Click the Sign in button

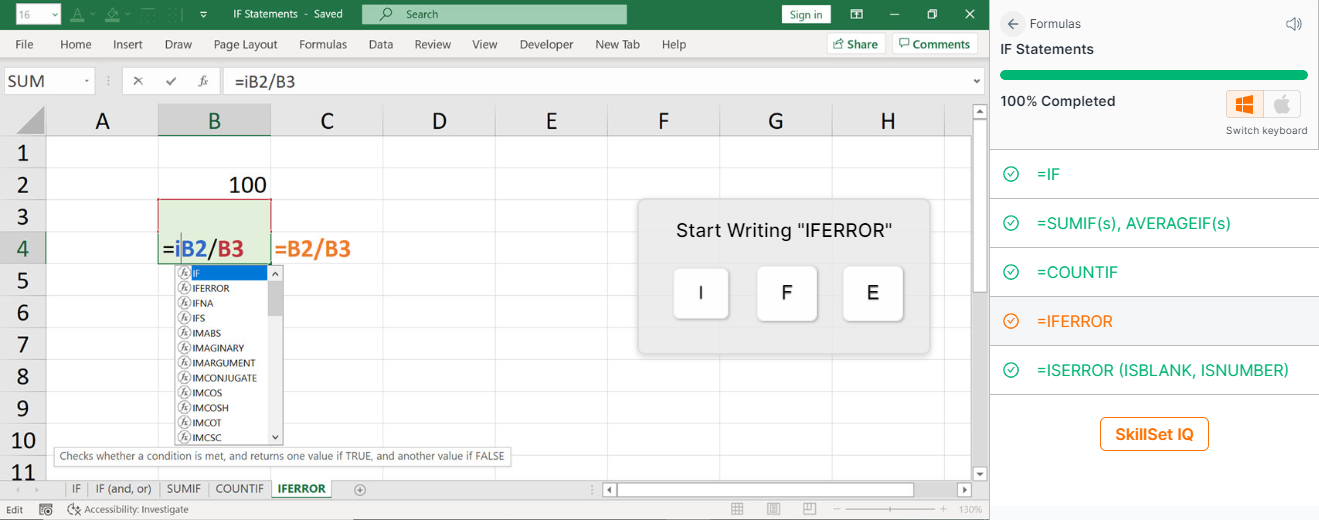(806, 14)
